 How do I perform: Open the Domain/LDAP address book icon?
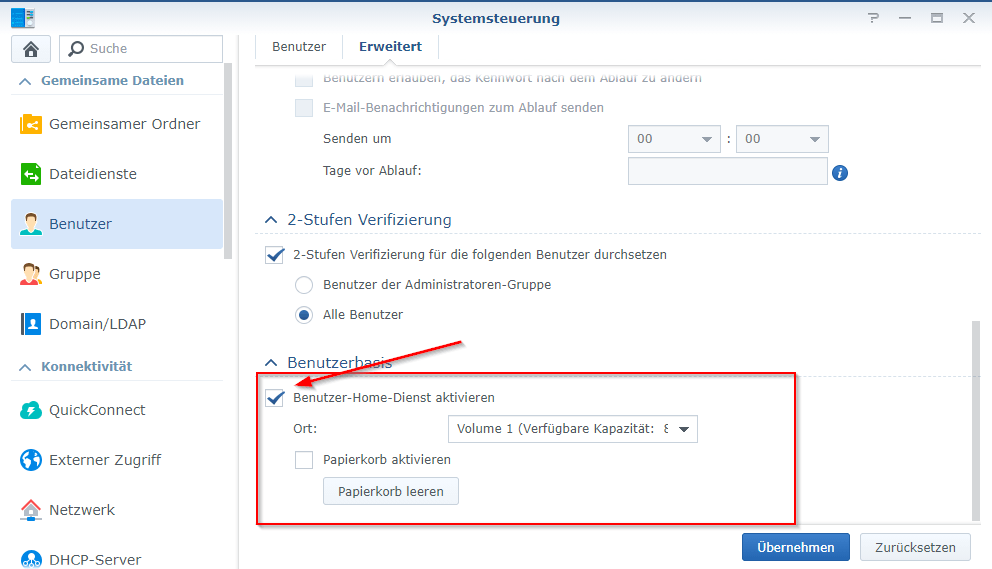(31, 324)
